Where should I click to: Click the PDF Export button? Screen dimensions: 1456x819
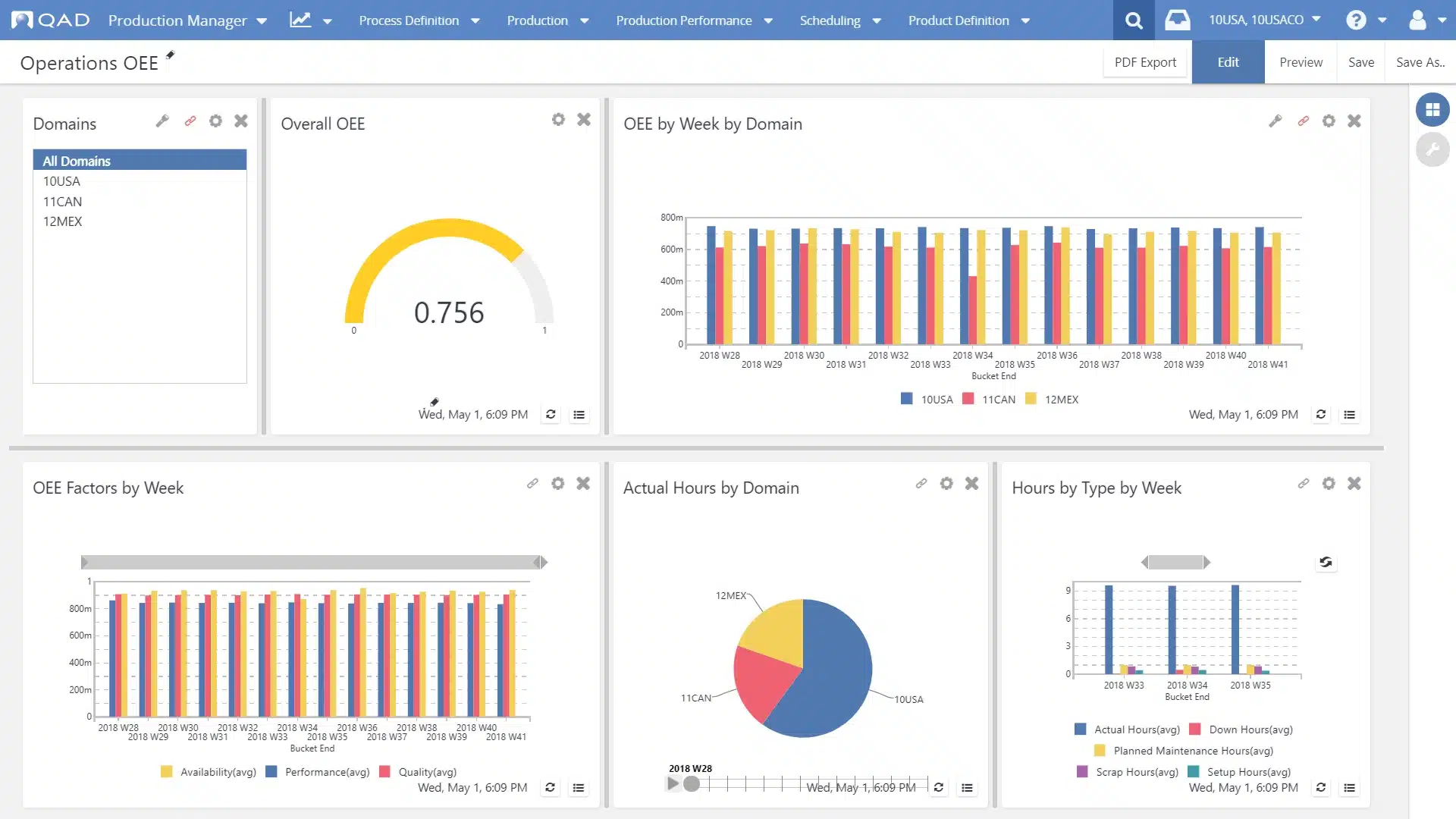(1144, 61)
